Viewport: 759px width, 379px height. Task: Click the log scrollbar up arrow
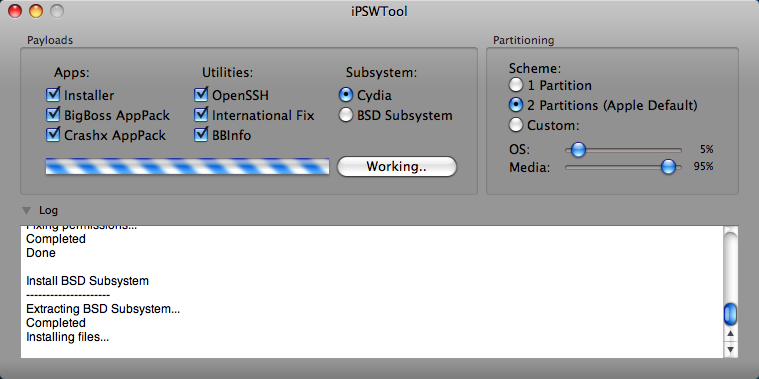point(730,334)
